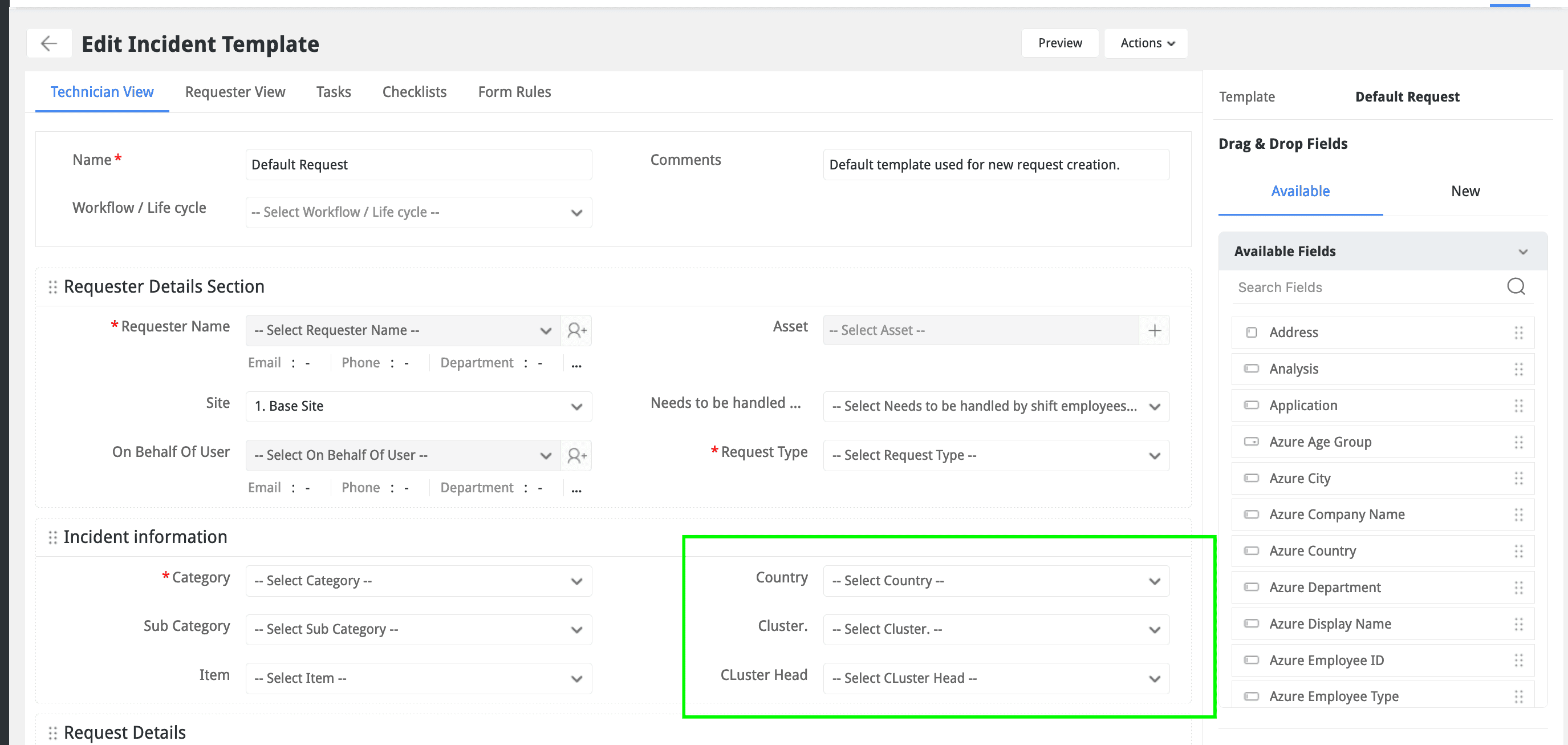Click add requester icon beside Requester Name

(x=576, y=330)
